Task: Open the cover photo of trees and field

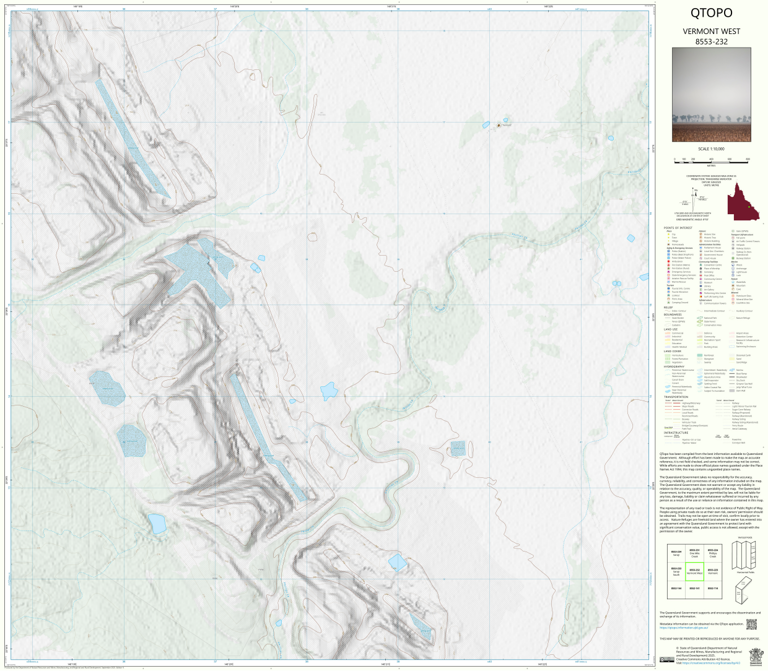Action: 711,95
